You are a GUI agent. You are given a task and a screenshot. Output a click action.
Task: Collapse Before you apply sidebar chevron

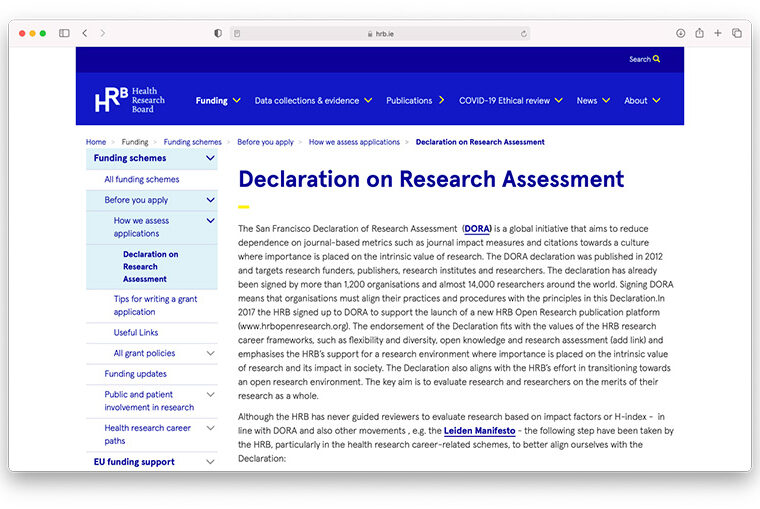point(210,200)
